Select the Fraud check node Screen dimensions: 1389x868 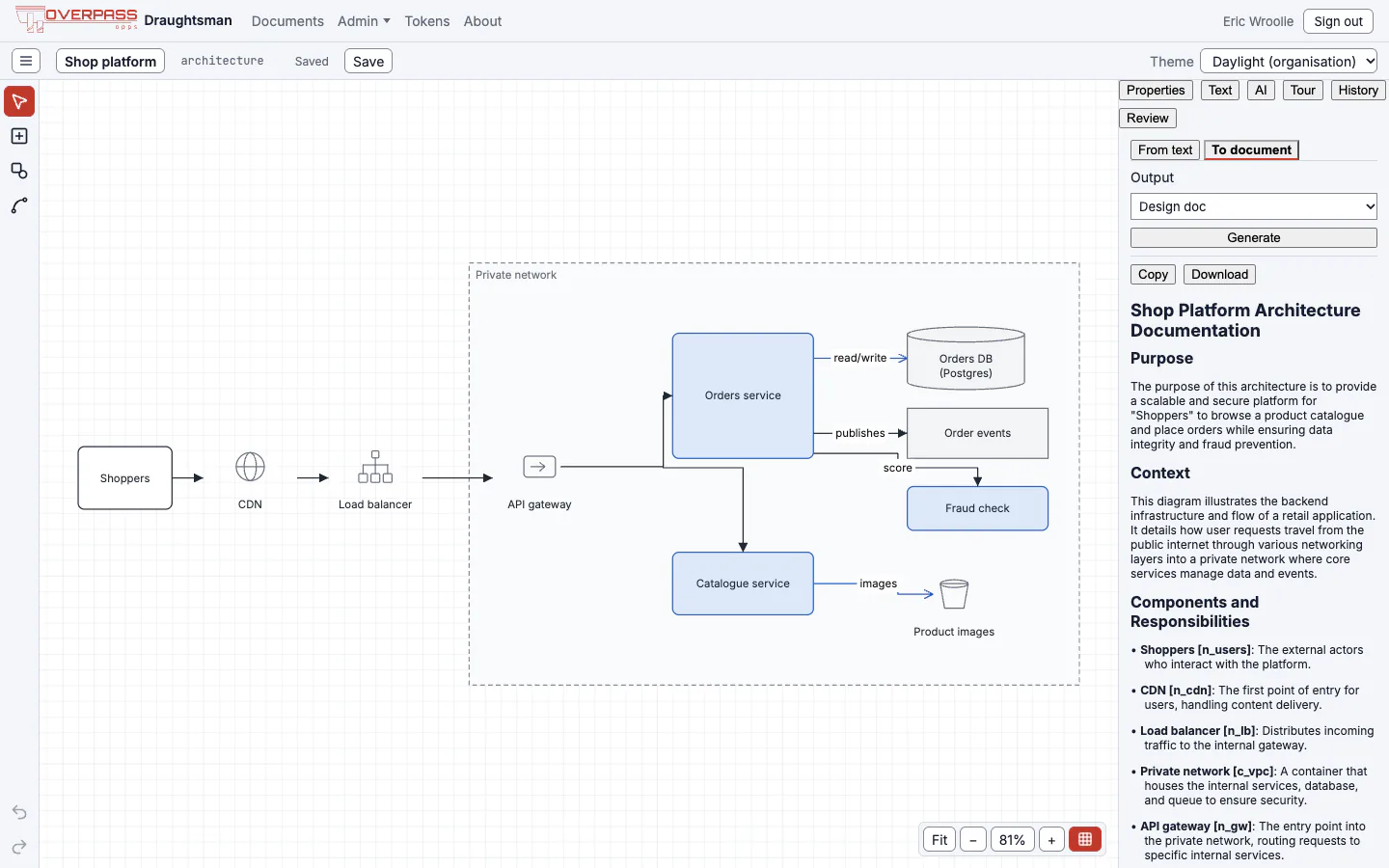(977, 508)
